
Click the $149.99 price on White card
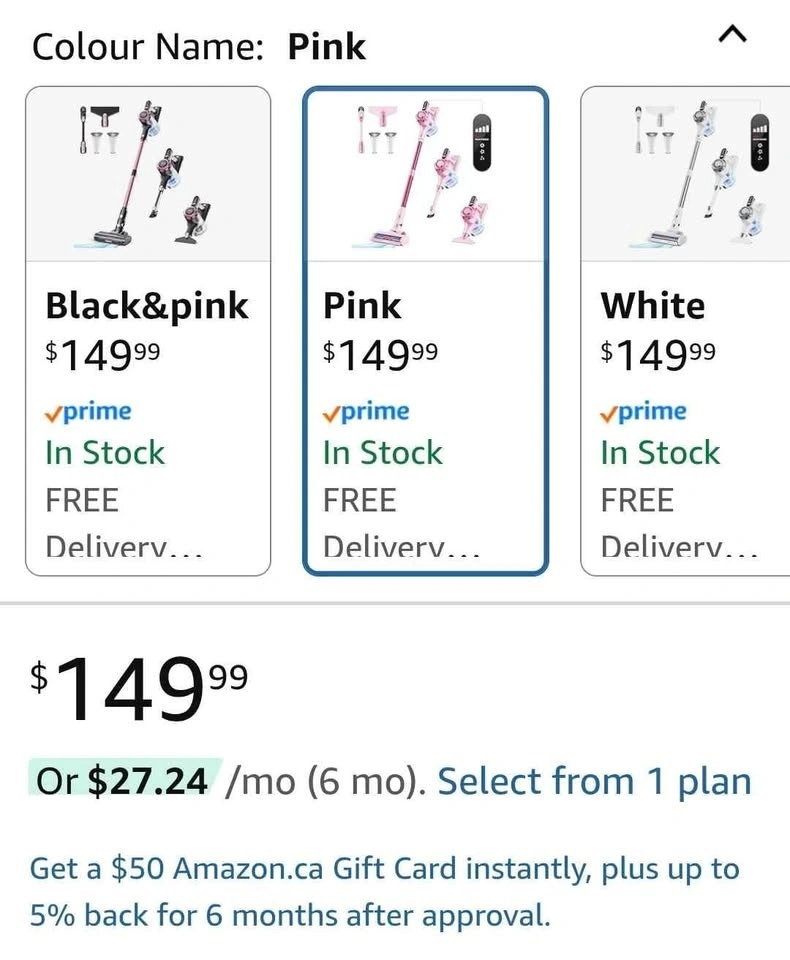[x=658, y=352]
